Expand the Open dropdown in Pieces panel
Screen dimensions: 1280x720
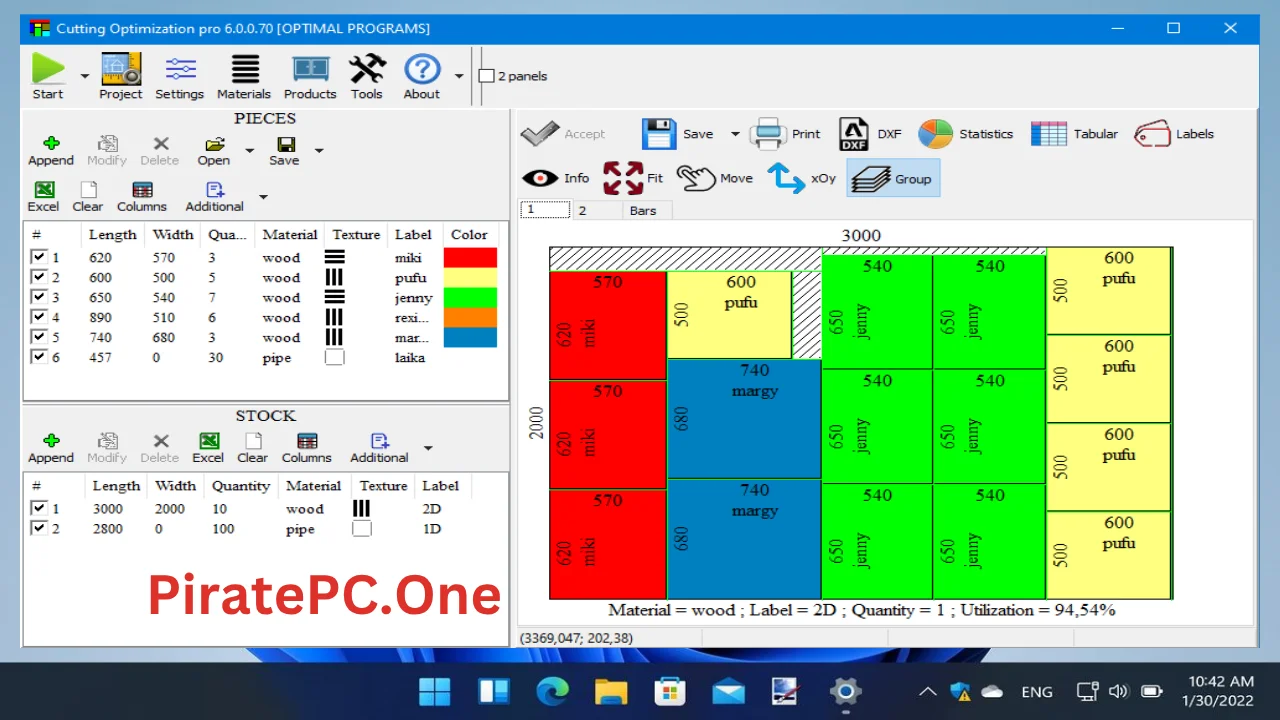pos(249,151)
